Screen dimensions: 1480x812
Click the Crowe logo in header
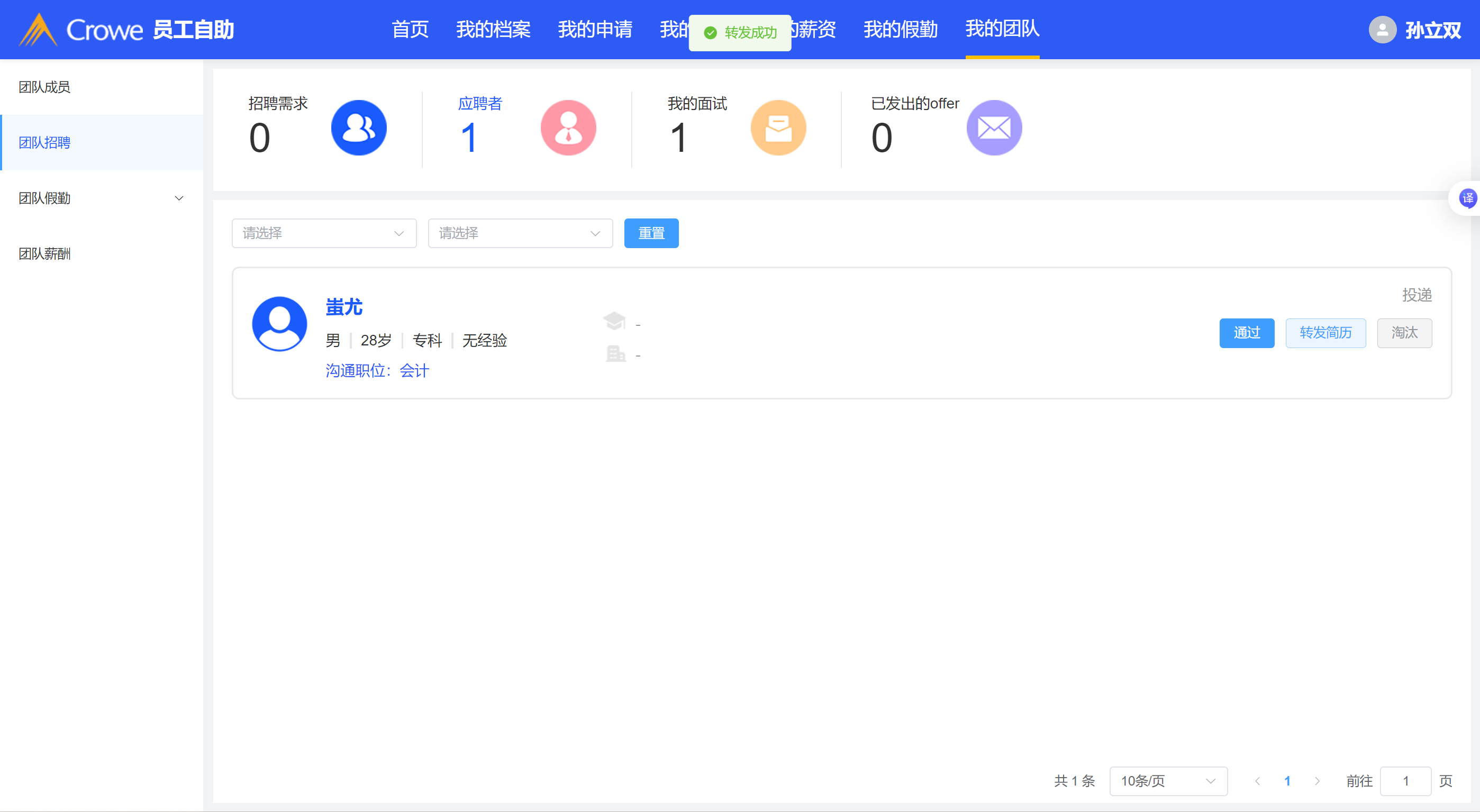click(x=81, y=30)
